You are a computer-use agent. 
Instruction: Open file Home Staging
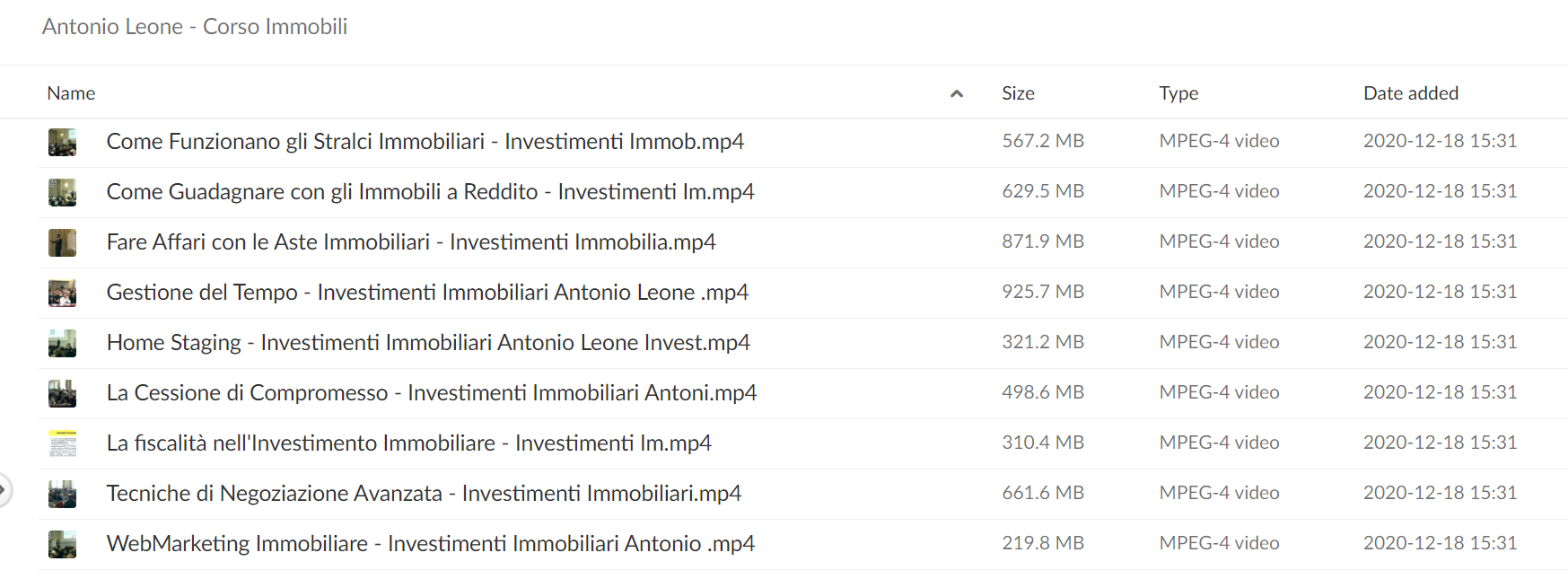pyautogui.click(x=428, y=343)
